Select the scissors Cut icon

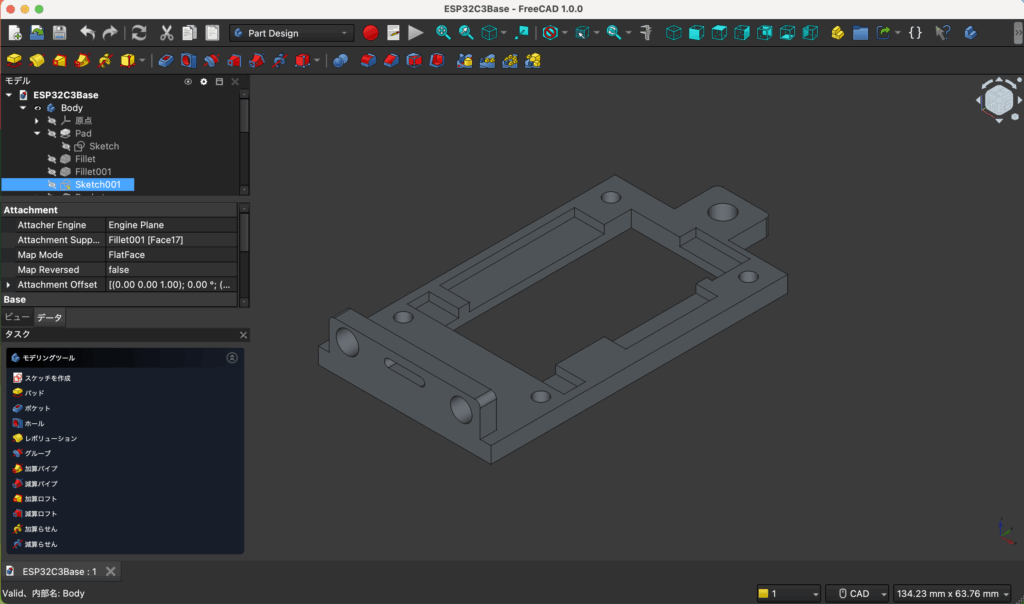[x=166, y=33]
